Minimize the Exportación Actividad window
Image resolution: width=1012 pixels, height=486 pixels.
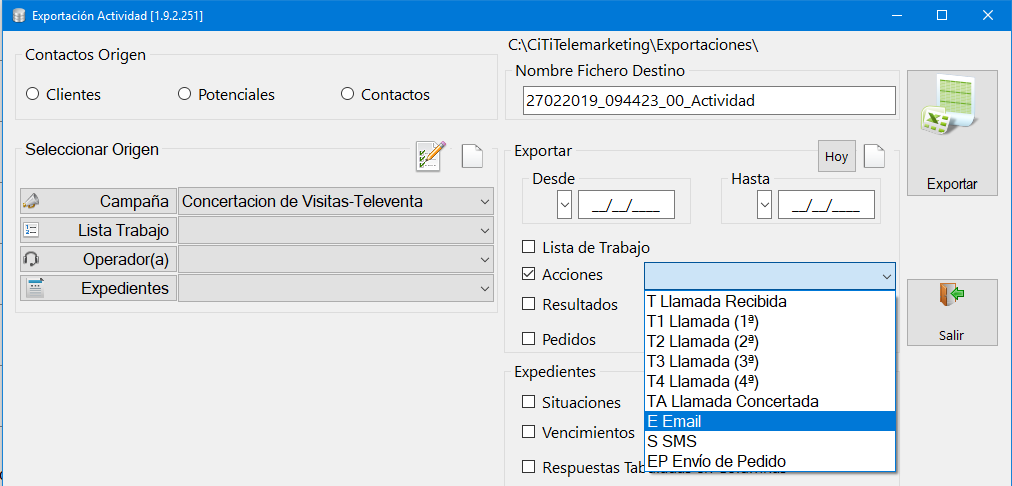click(897, 15)
